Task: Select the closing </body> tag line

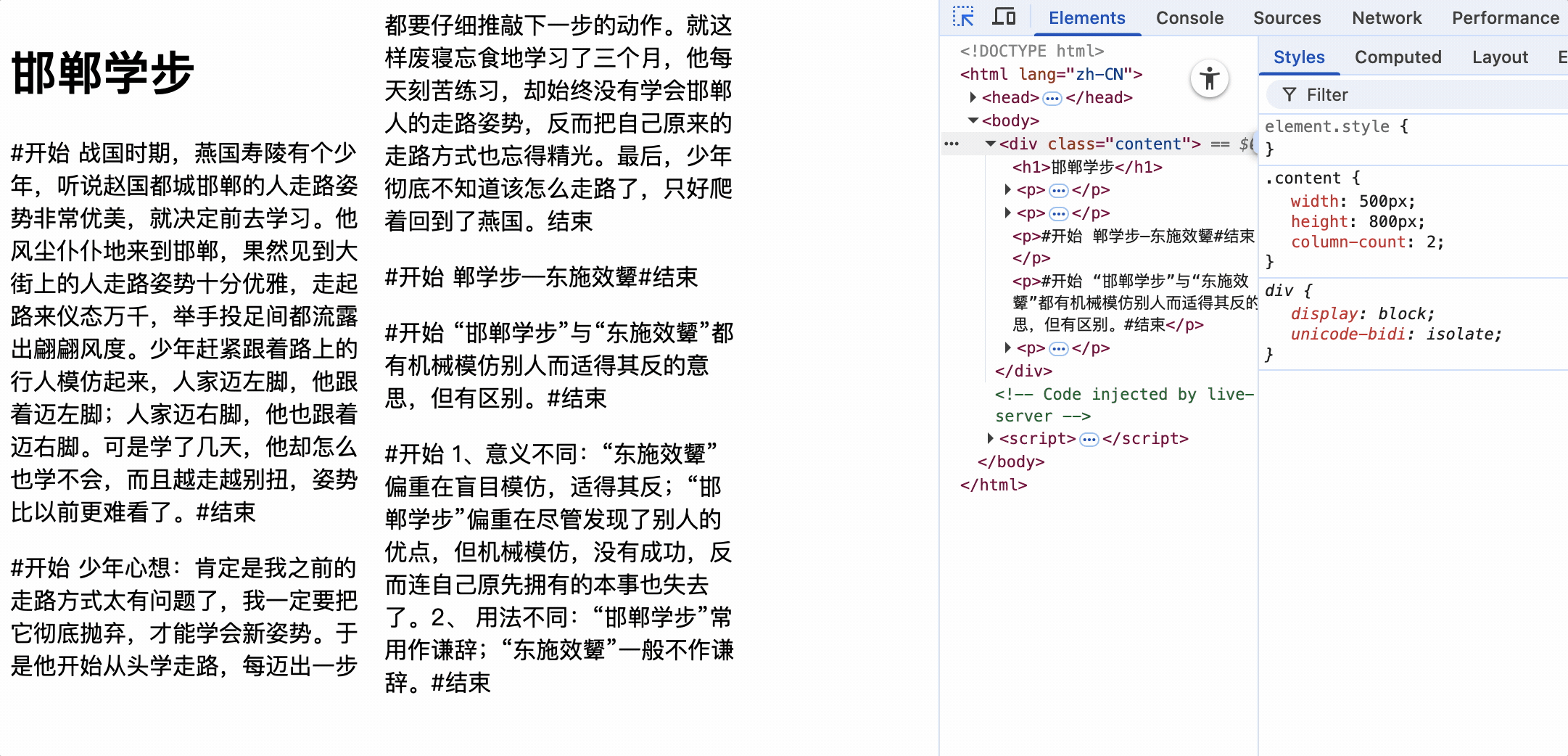Action: point(1011,461)
